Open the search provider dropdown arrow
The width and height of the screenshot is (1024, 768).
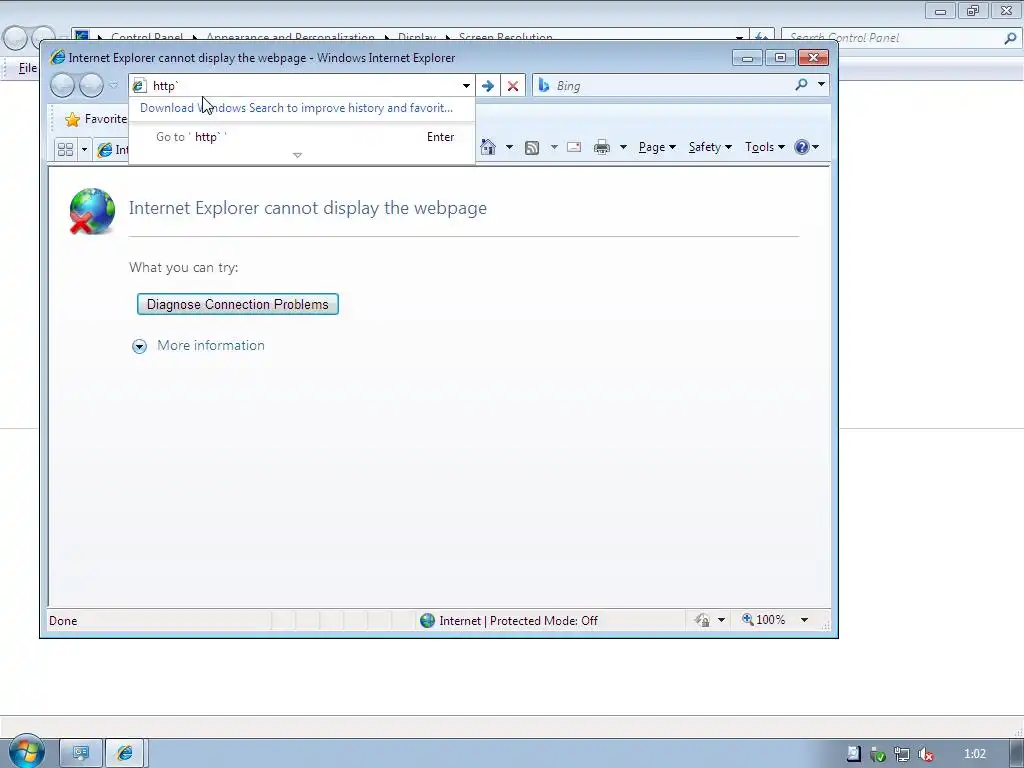click(821, 85)
